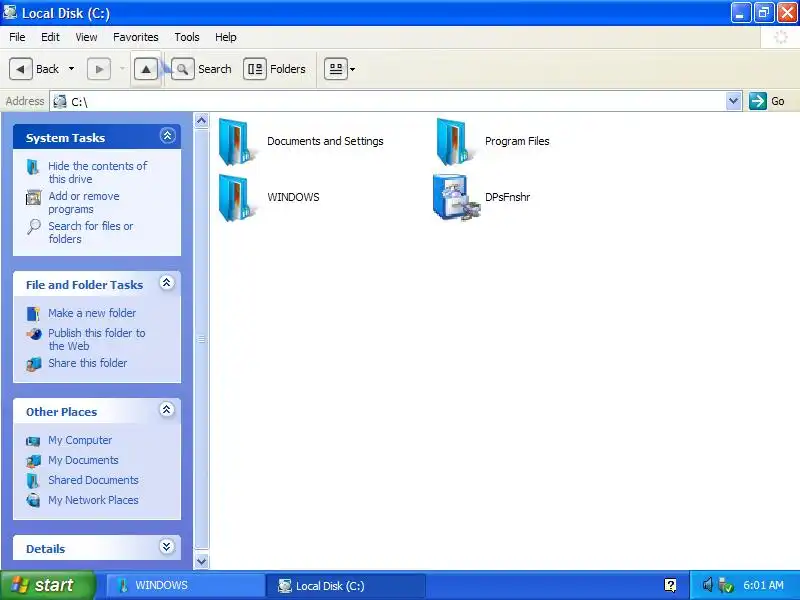The width and height of the screenshot is (800, 600).
Task: Open the Search pane from toolbar
Action: click(x=202, y=69)
